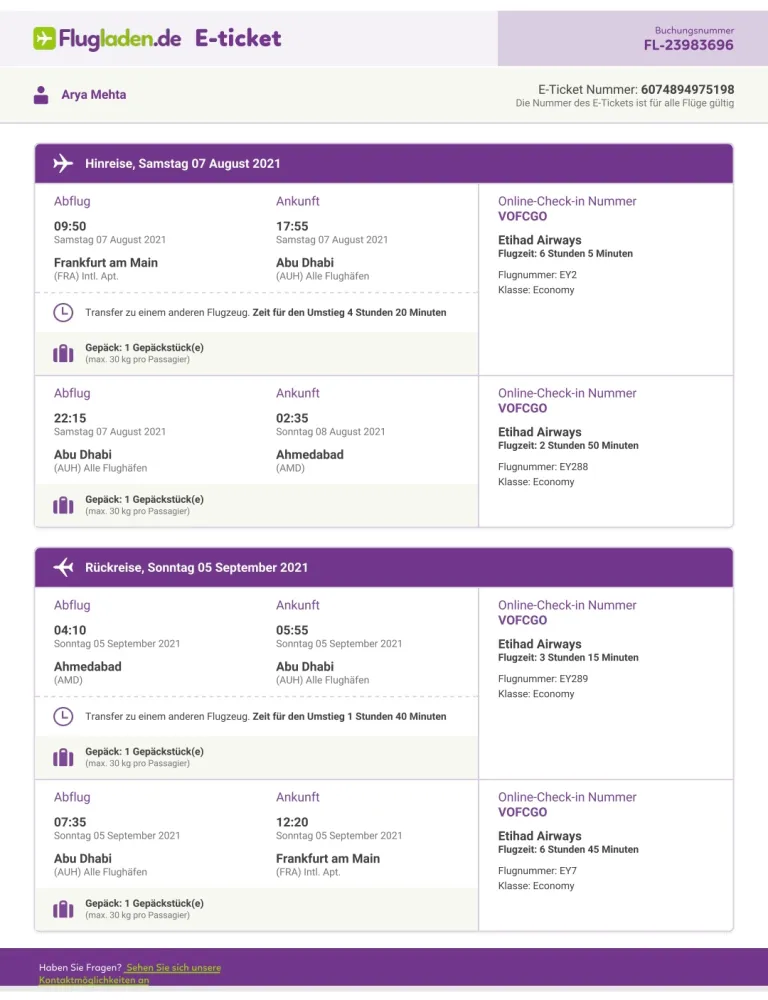Click the luggage icon under the 07:35 return flight
This screenshot has height=1000, width=768.
tap(63, 909)
